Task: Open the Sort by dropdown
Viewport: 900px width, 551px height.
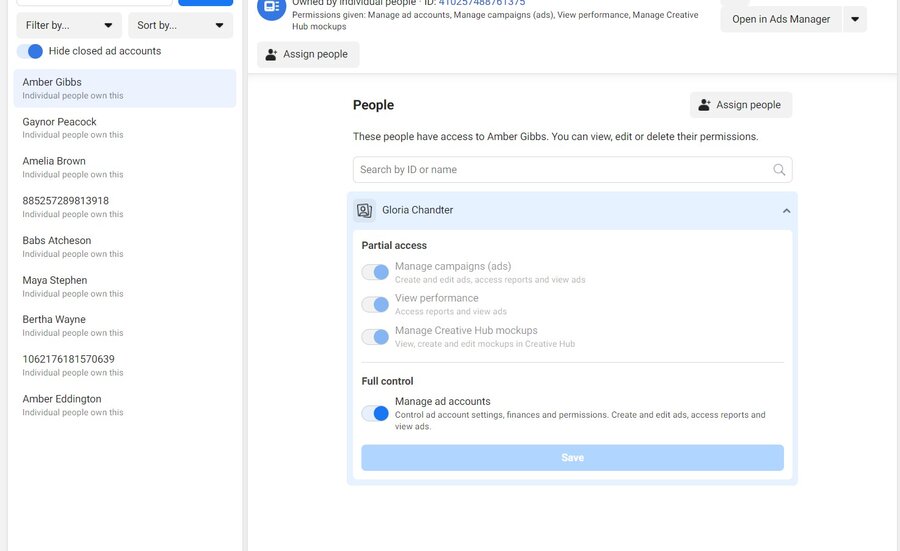Action: (x=180, y=26)
